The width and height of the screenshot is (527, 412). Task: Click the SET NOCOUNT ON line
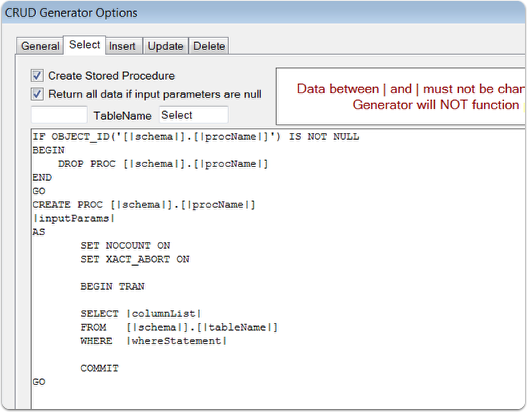coord(125,246)
